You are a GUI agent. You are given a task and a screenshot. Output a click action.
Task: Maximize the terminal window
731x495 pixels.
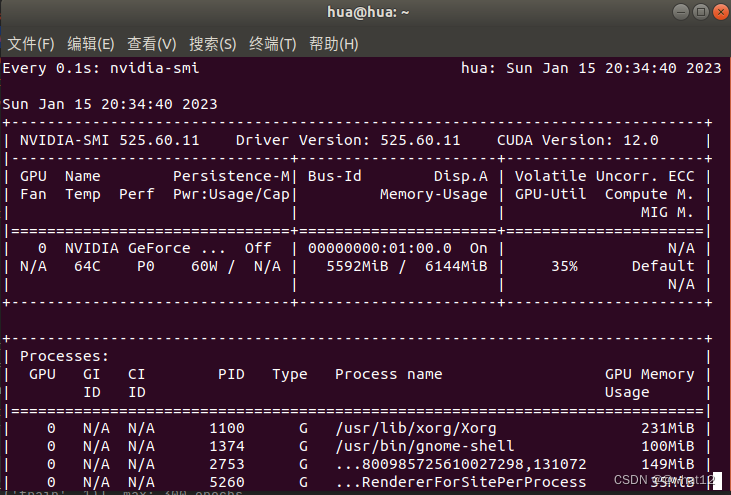point(701,12)
